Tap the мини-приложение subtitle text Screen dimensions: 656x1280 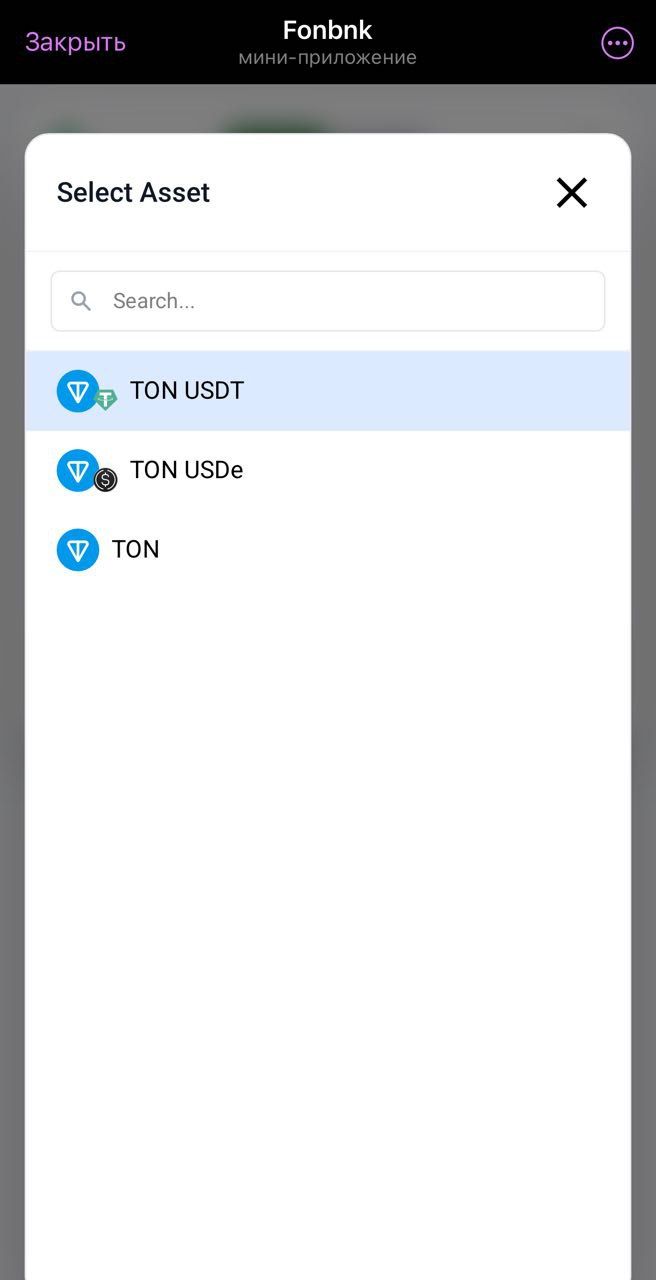328,57
